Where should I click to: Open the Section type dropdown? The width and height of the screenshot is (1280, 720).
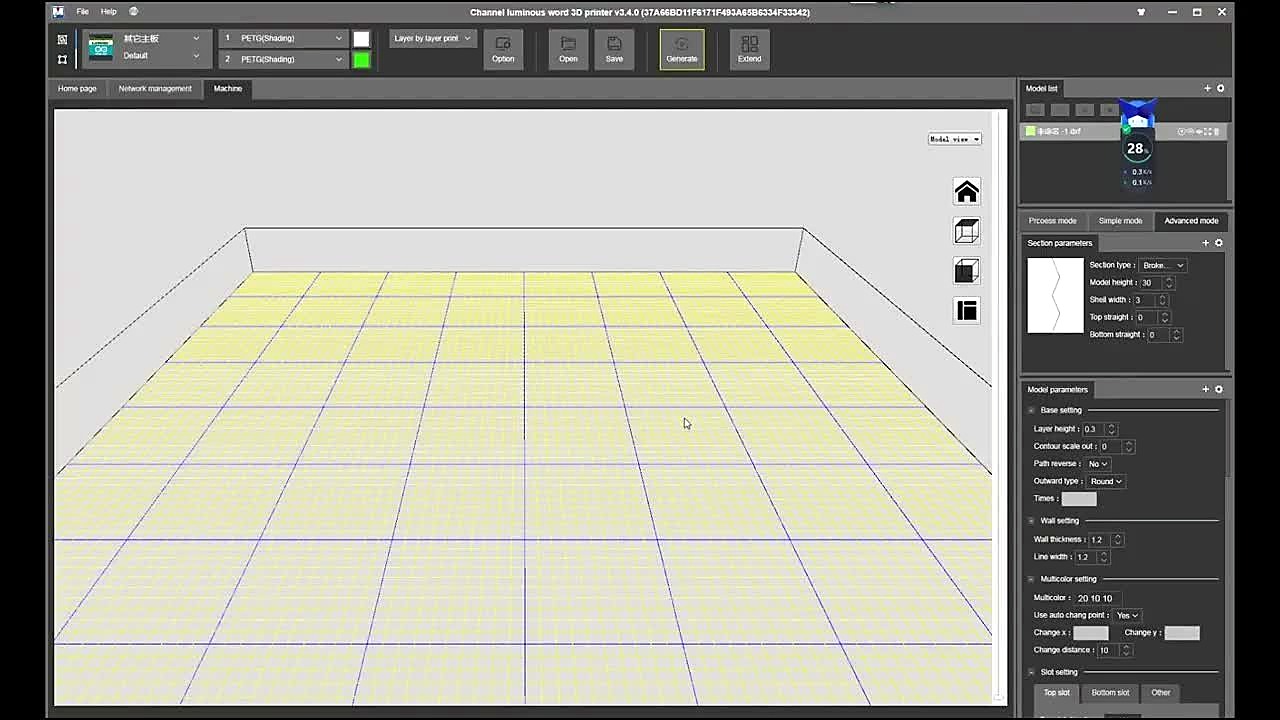[x=1163, y=265]
